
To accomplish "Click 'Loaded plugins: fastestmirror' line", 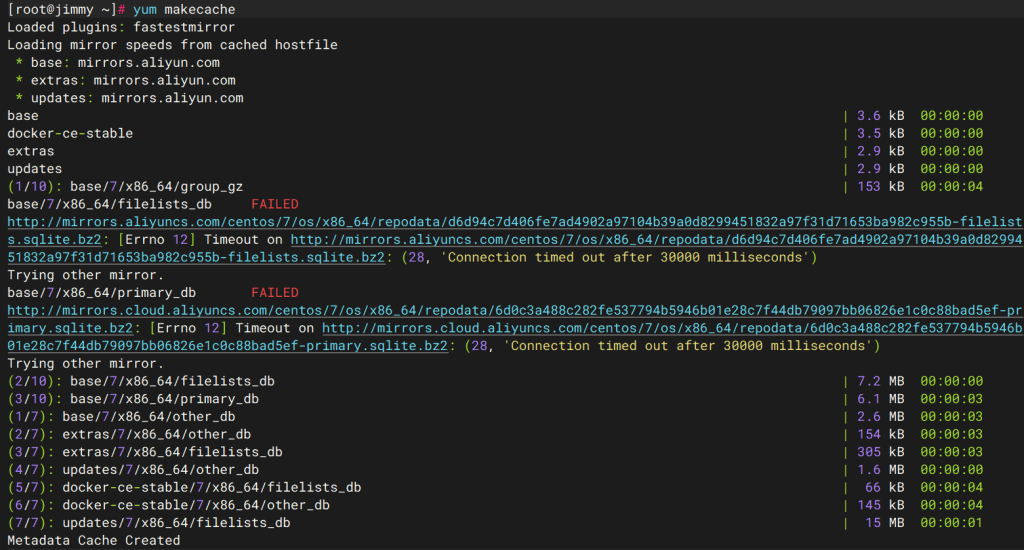I will (121, 27).
